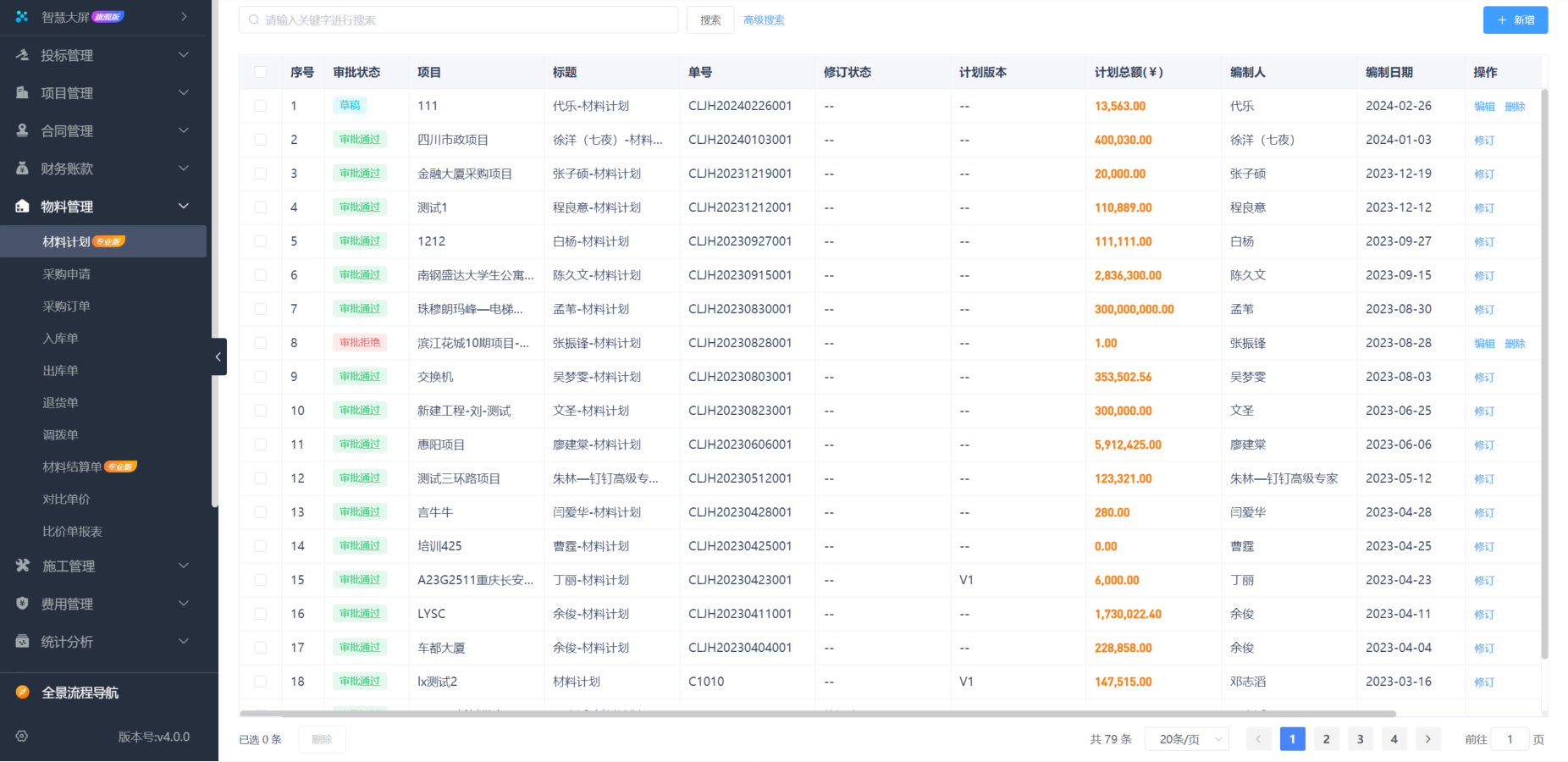
Task: Open 全景流程导航 compass icon
Action: (x=23, y=693)
